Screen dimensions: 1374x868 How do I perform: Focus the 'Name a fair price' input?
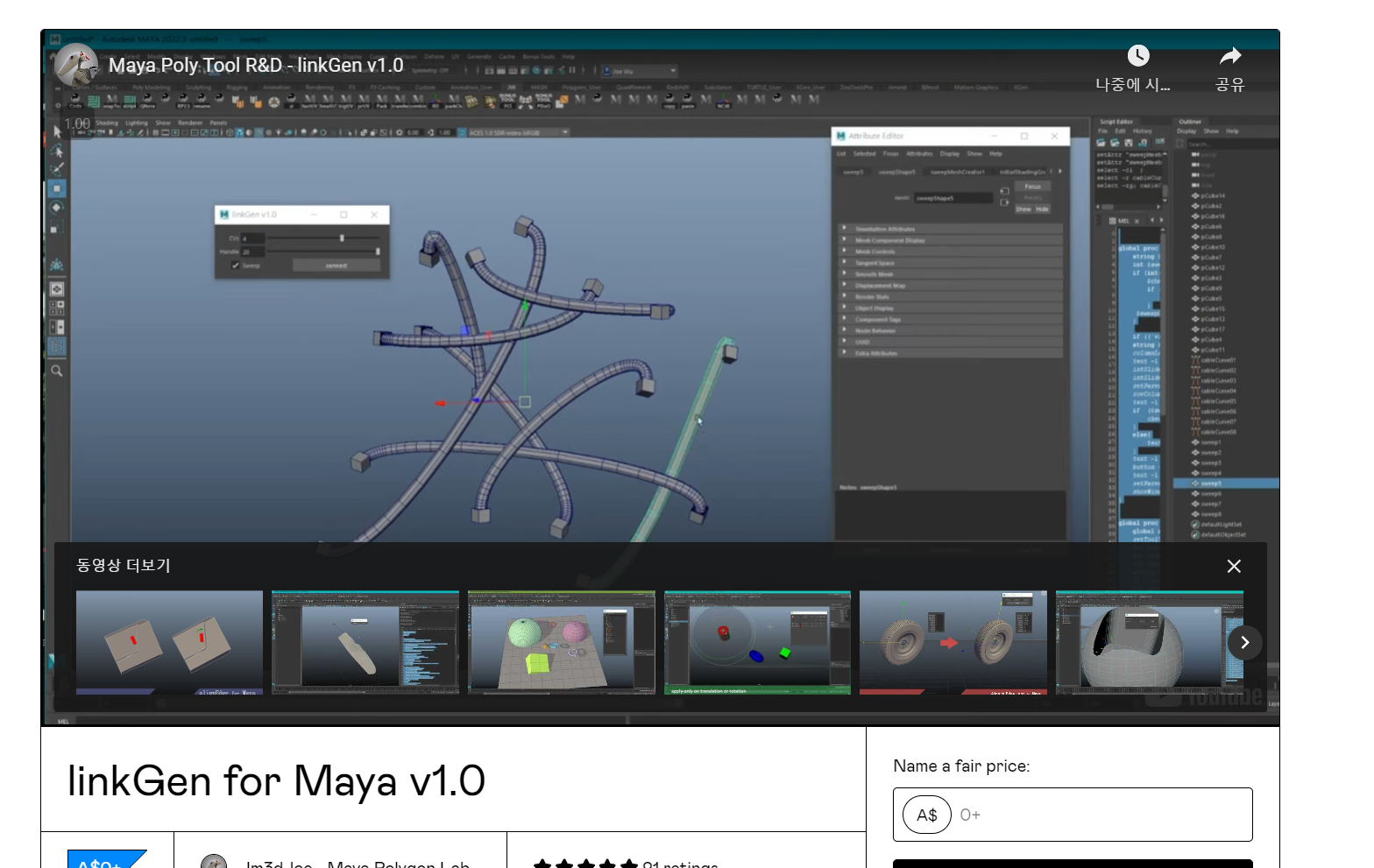(x=1073, y=815)
